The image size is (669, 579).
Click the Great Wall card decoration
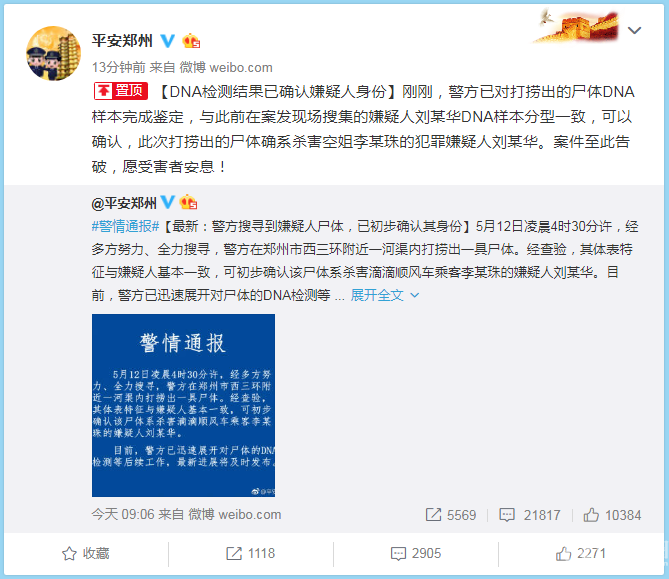(575, 26)
